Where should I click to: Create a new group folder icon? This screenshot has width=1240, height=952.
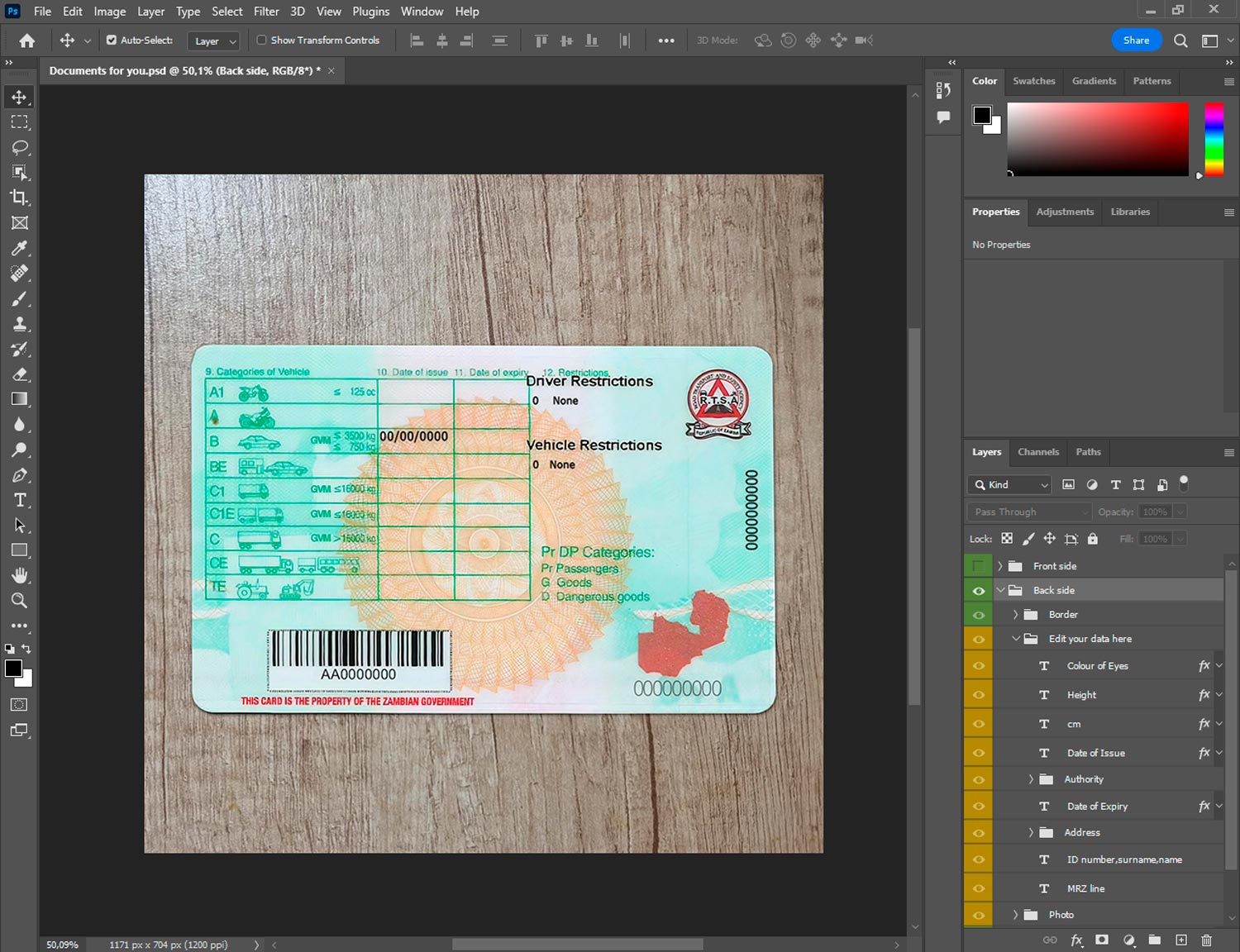1154,940
